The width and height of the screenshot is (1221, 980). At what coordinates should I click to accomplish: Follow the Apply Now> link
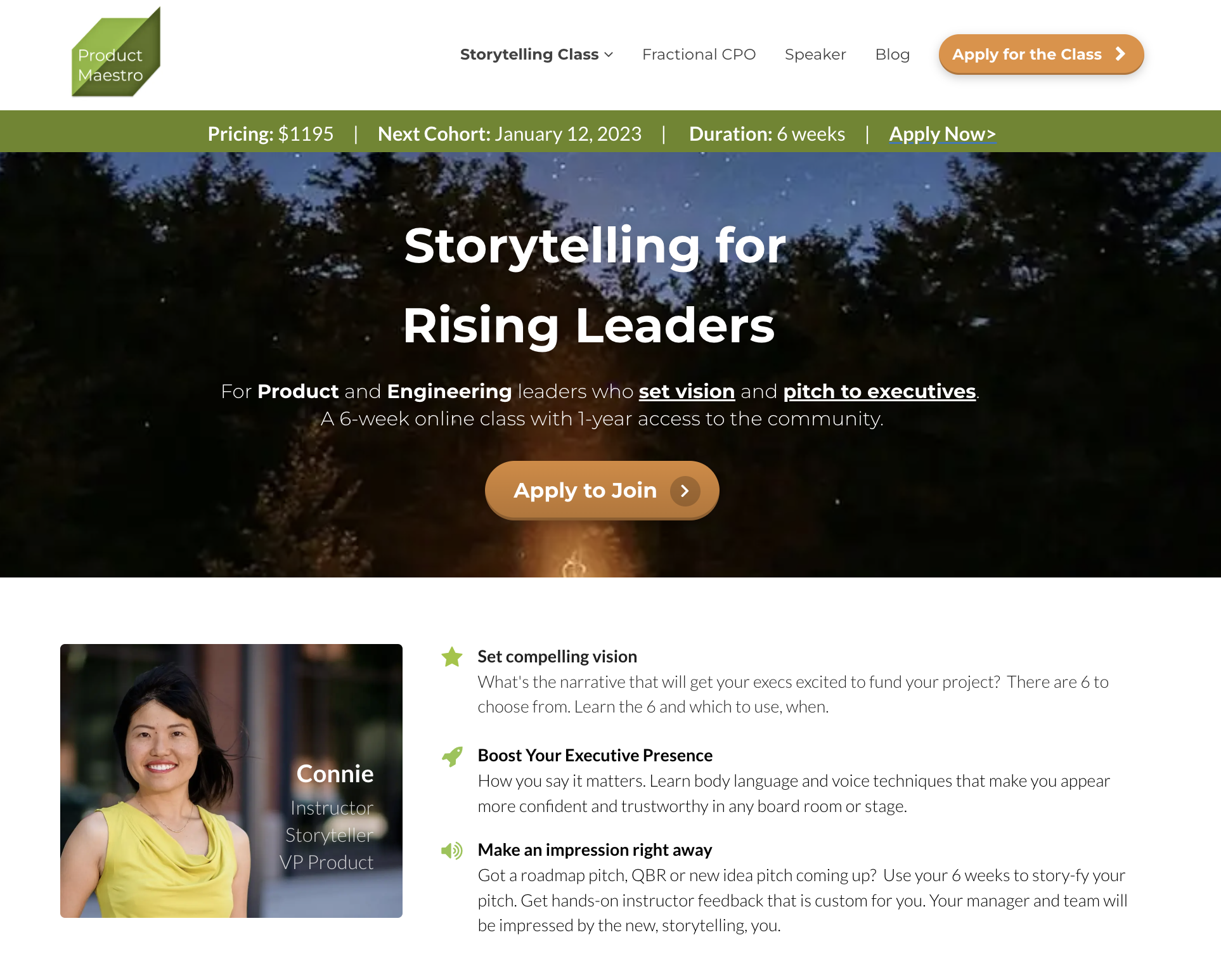(x=942, y=134)
